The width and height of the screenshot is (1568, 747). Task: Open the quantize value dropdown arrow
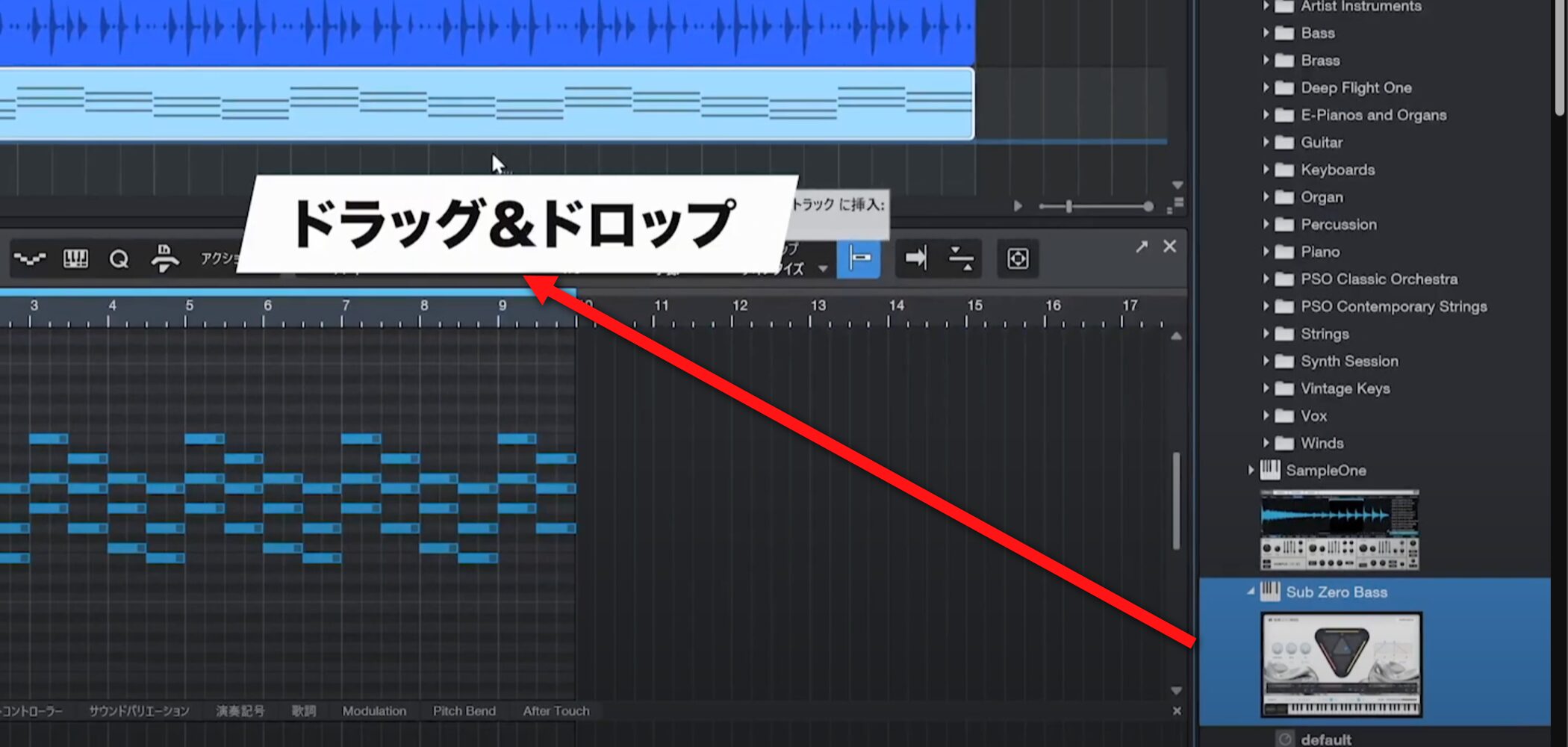point(823,269)
